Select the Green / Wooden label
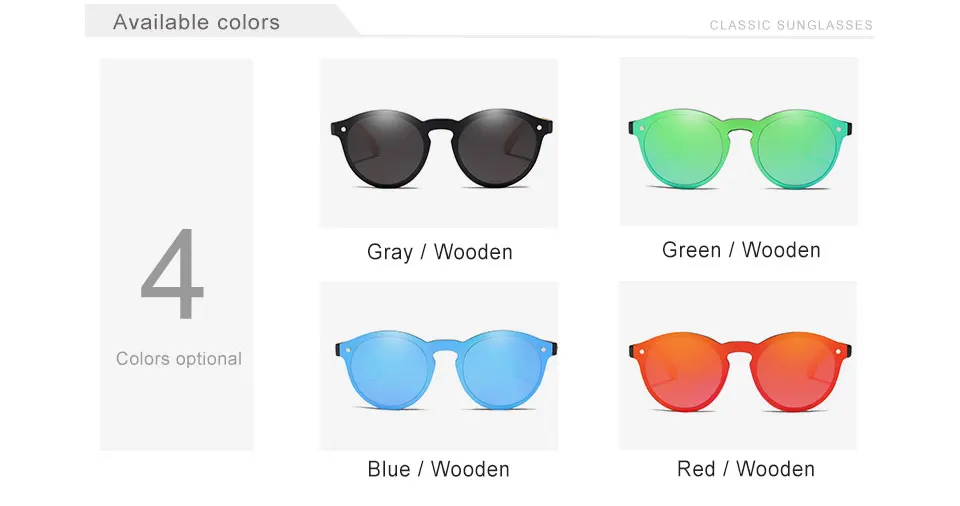This screenshot has width=960, height=506. tap(741, 250)
